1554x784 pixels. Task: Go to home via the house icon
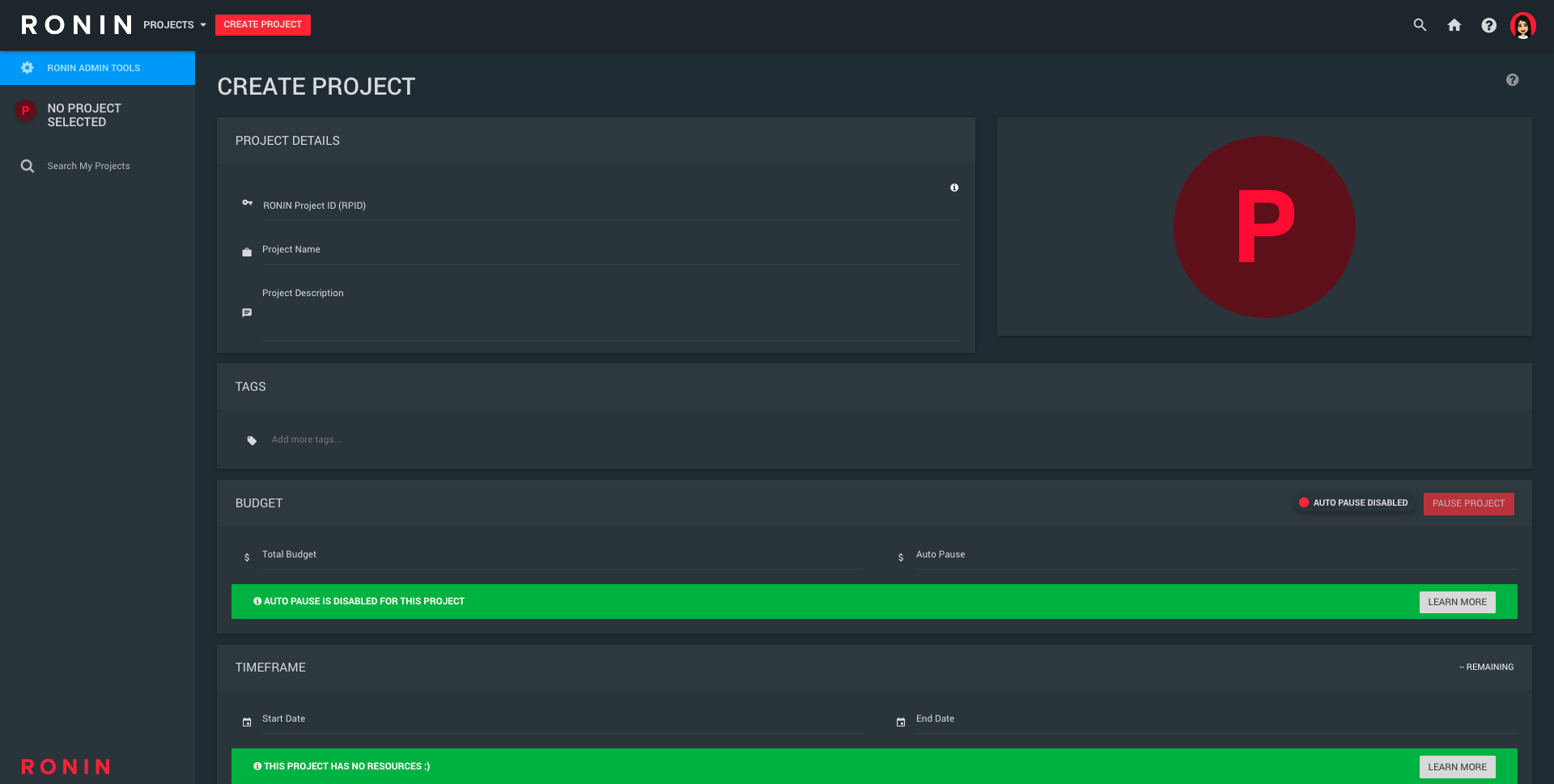click(x=1454, y=25)
